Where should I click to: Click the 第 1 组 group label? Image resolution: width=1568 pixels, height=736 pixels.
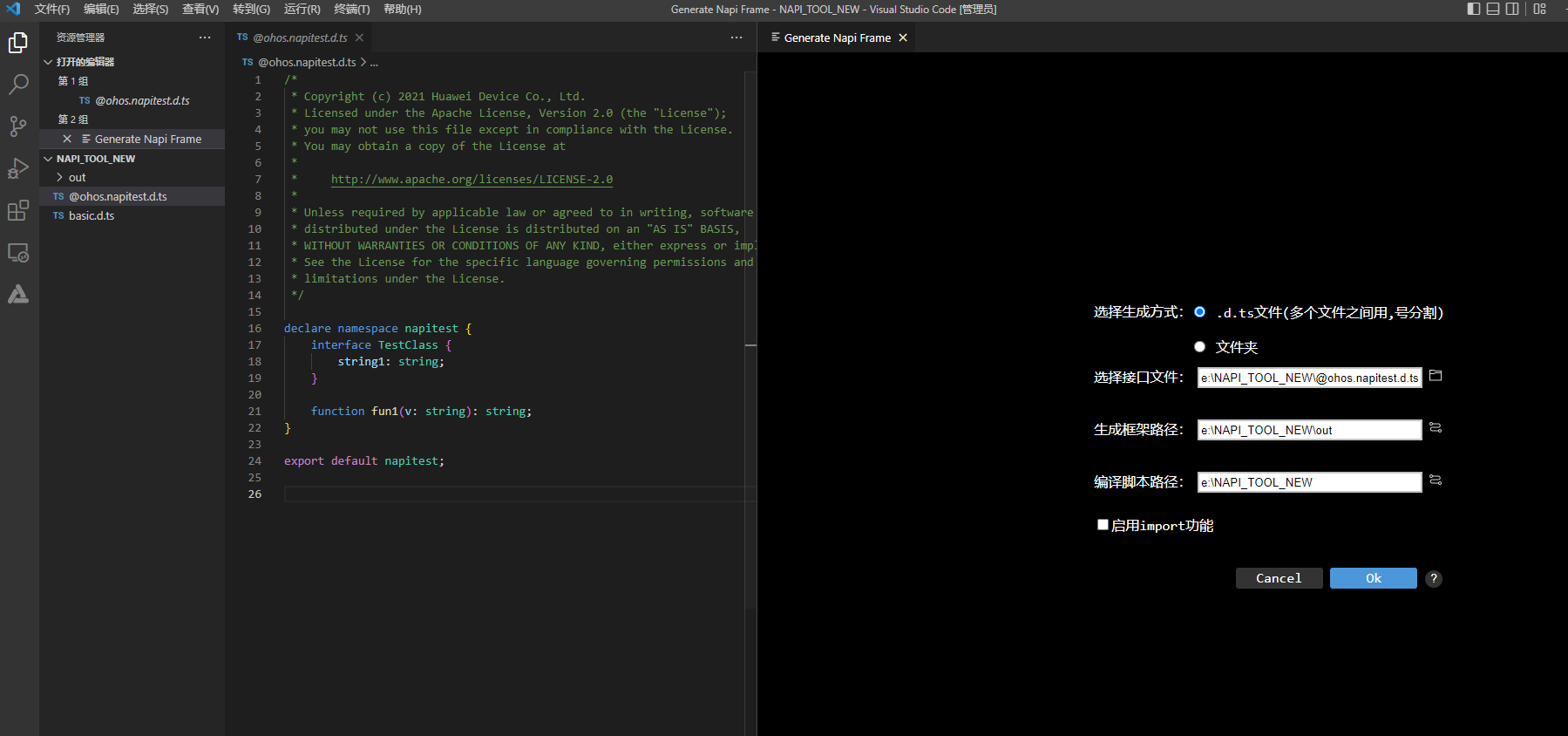[73, 81]
